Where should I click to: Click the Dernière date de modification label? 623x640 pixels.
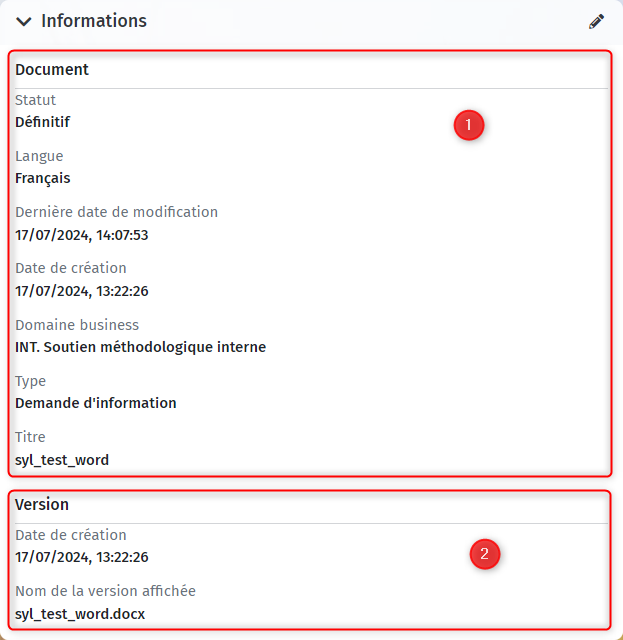(116, 212)
